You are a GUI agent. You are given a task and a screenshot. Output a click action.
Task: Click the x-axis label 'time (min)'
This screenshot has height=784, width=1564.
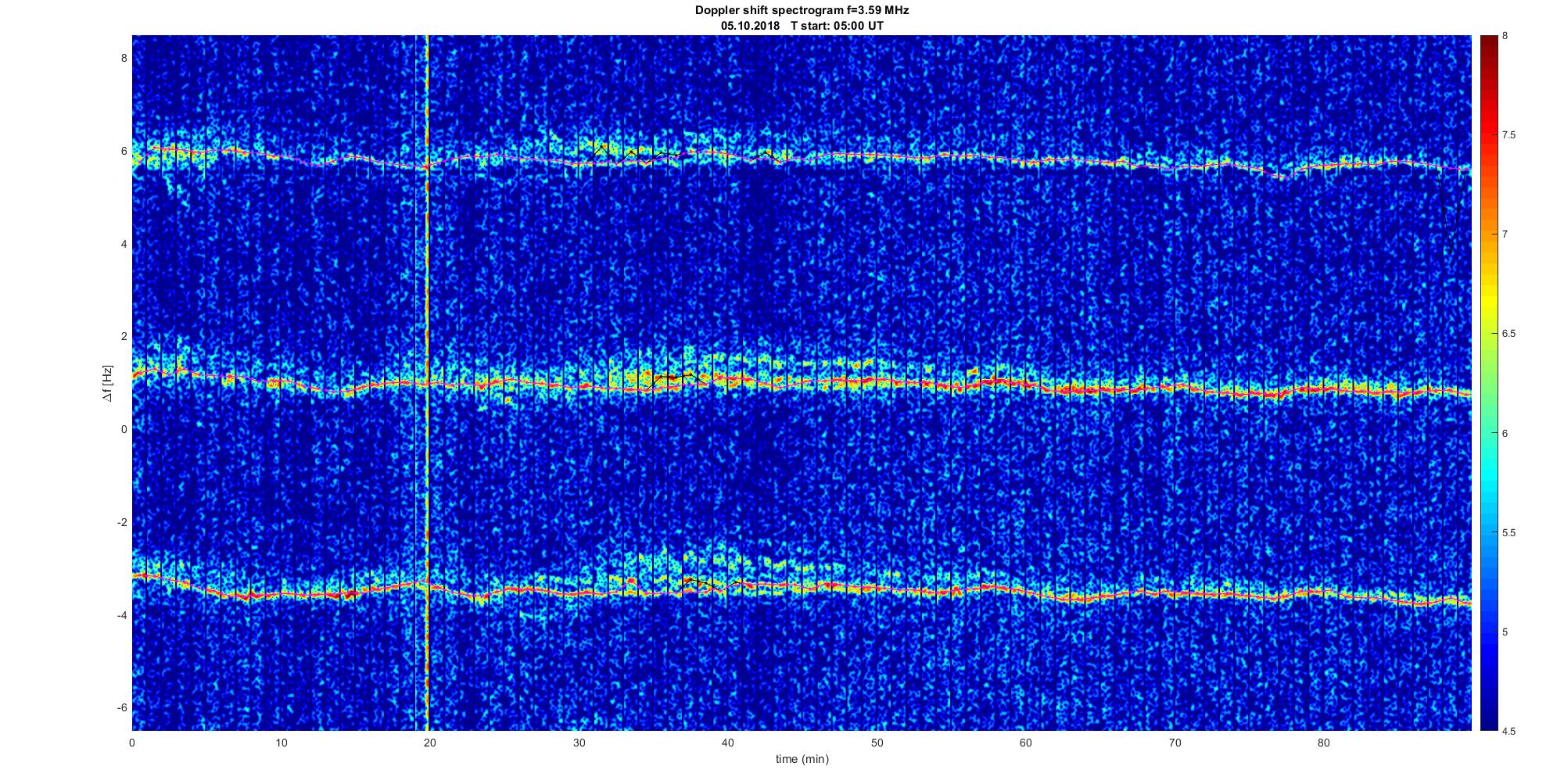pyautogui.click(x=802, y=759)
